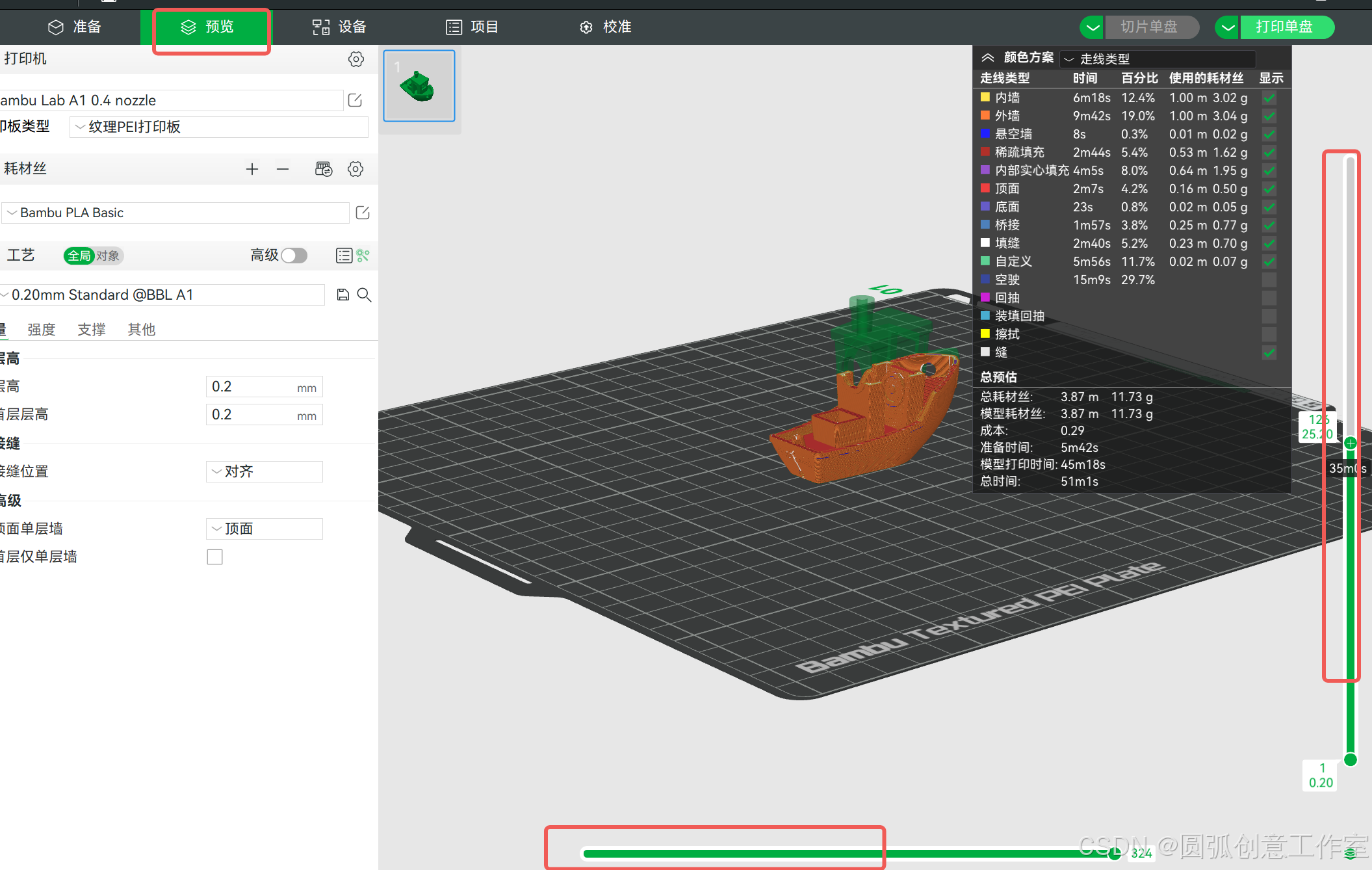Open the 强度 settings tab
This screenshot has height=870, width=1372.
[42, 330]
